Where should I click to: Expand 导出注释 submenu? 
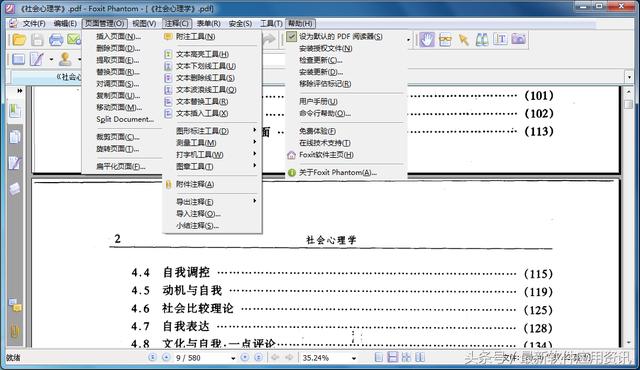[212, 202]
